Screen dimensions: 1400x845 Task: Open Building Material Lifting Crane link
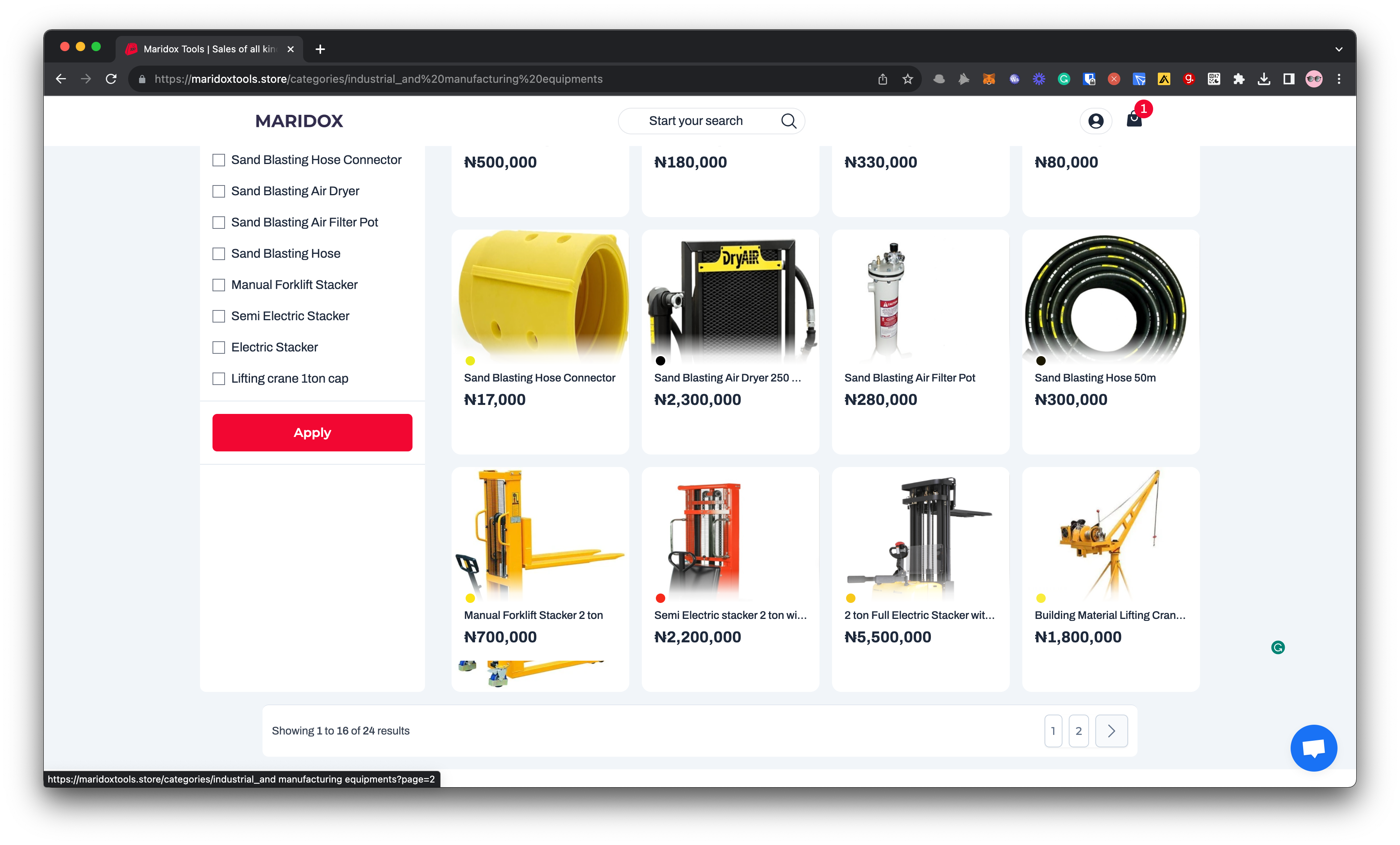pos(1110,615)
